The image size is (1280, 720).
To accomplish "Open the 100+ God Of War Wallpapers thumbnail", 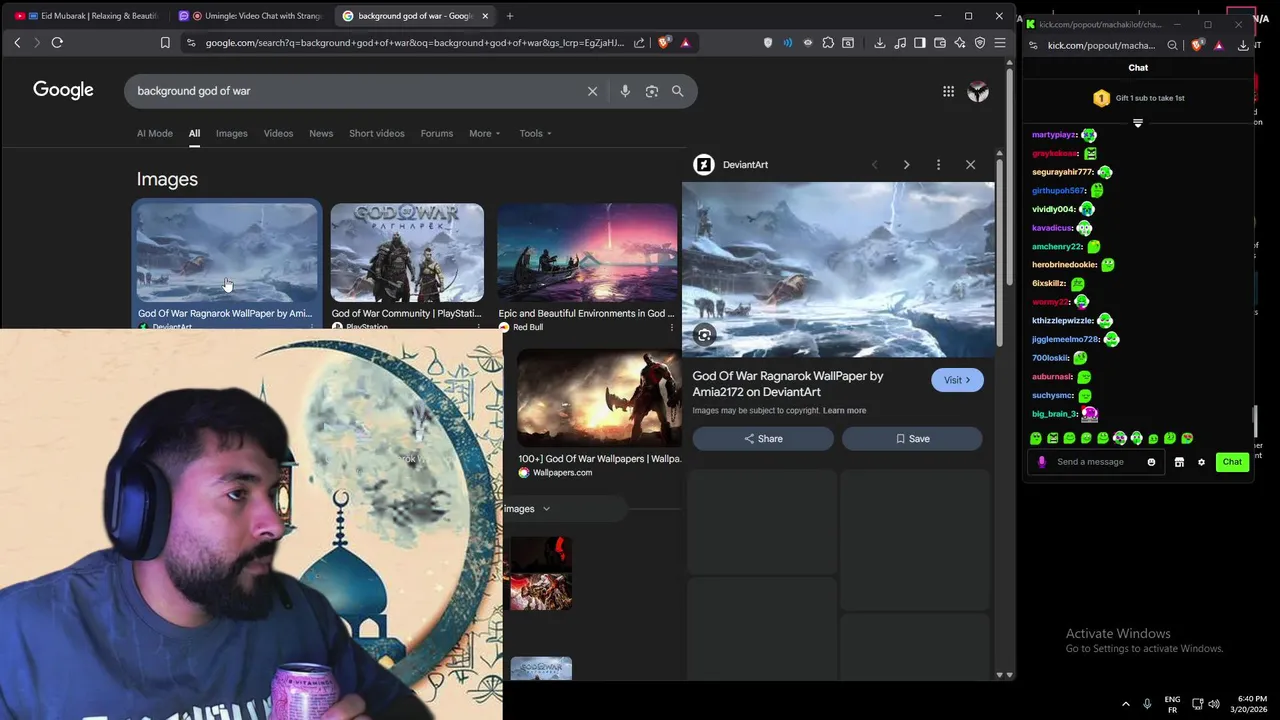I will [599, 397].
